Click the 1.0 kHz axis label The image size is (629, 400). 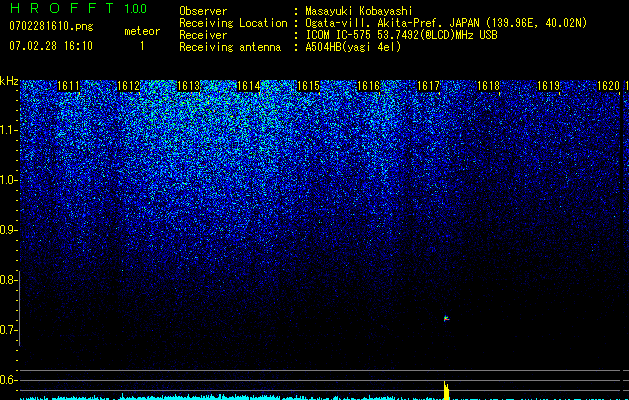click(x=9, y=180)
